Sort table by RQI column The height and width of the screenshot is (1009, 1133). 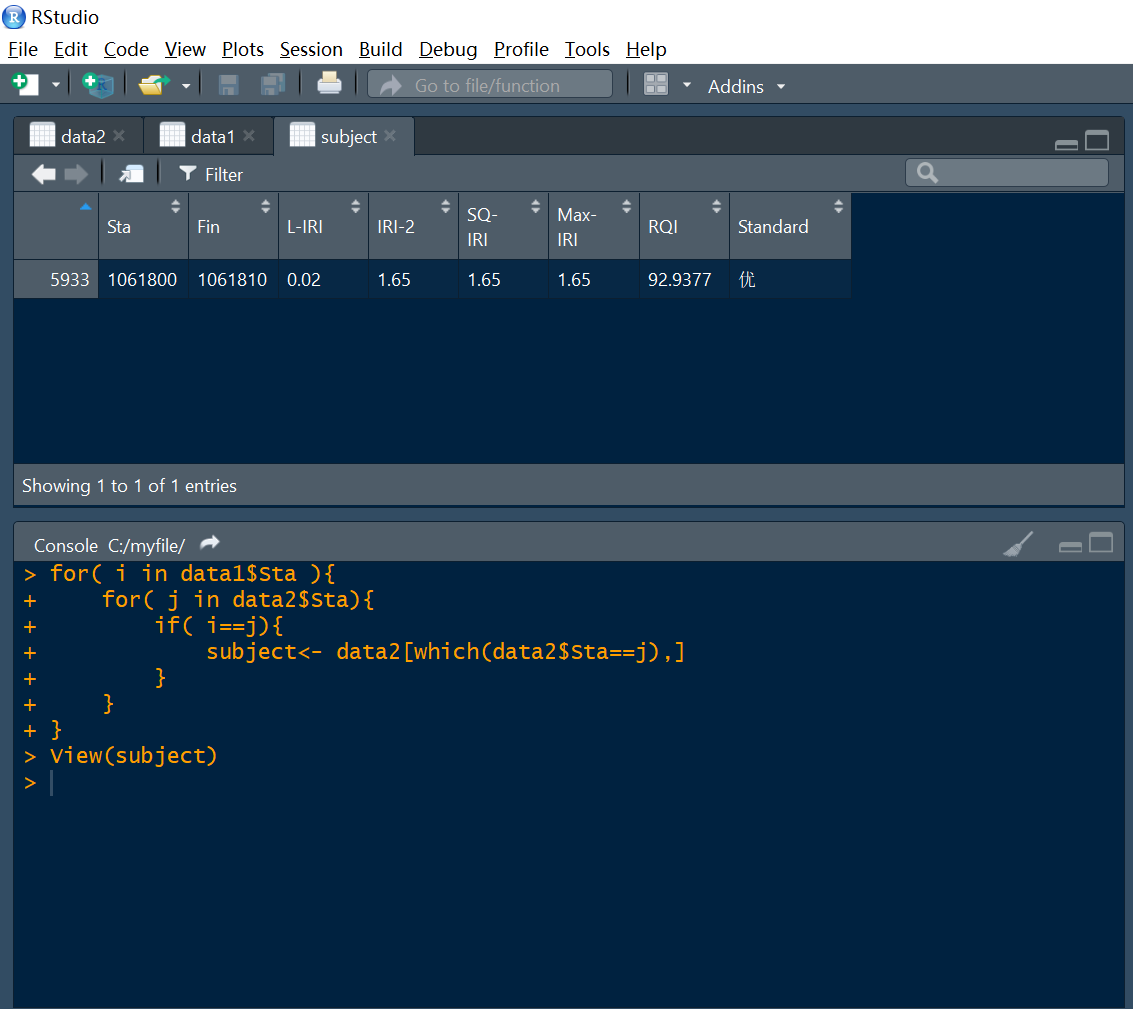(x=684, y=226)
